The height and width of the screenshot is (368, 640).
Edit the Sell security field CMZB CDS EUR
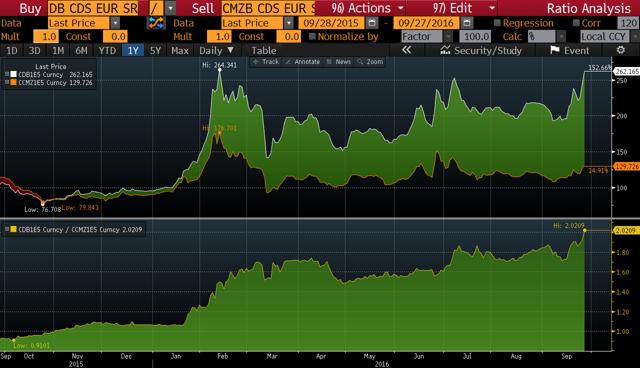point(268,8)
